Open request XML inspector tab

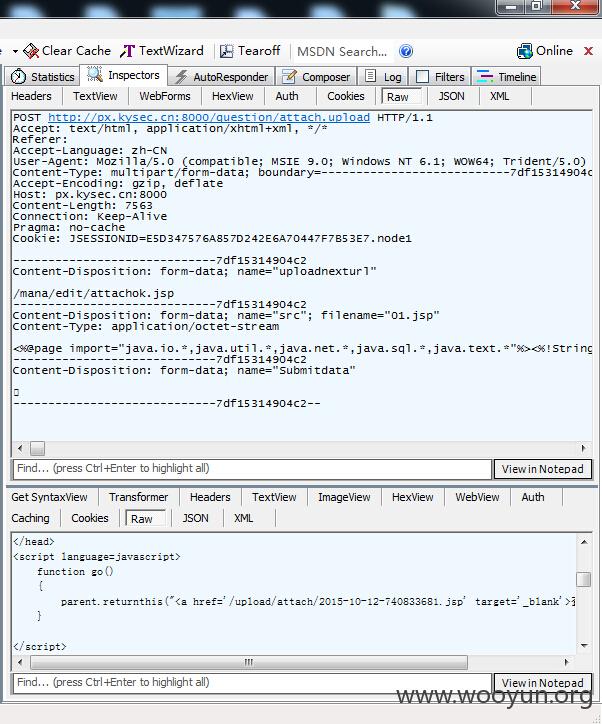click(500, 96)
